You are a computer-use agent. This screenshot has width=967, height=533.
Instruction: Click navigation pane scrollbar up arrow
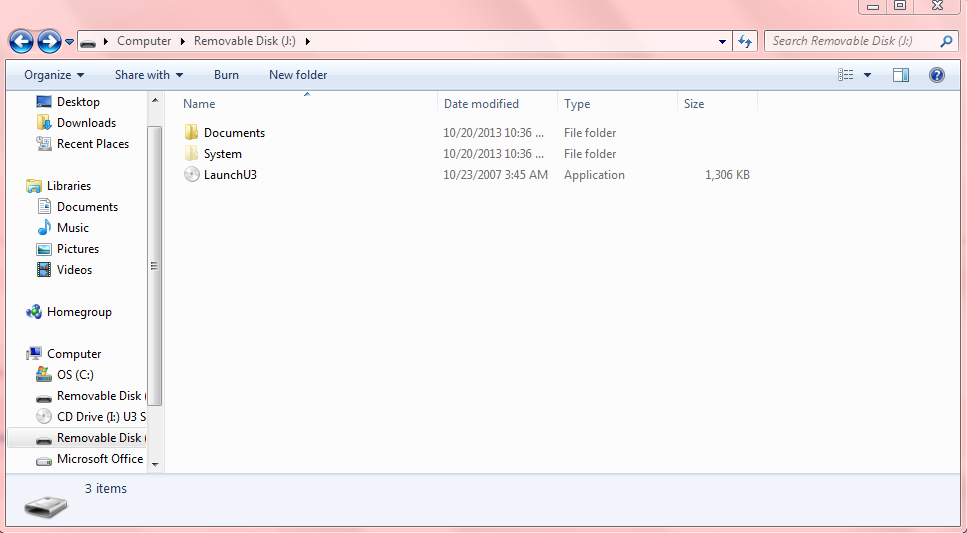(x=155, y=100)
